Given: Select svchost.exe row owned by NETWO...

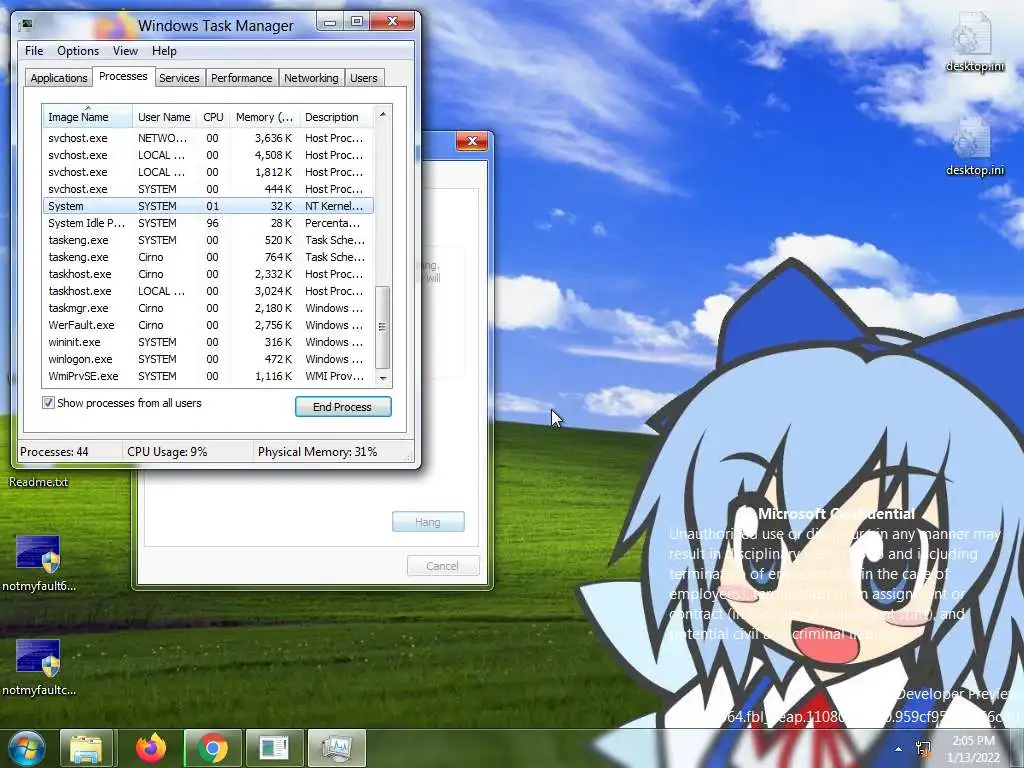Looking at the screenshot, I should [208, 138].
